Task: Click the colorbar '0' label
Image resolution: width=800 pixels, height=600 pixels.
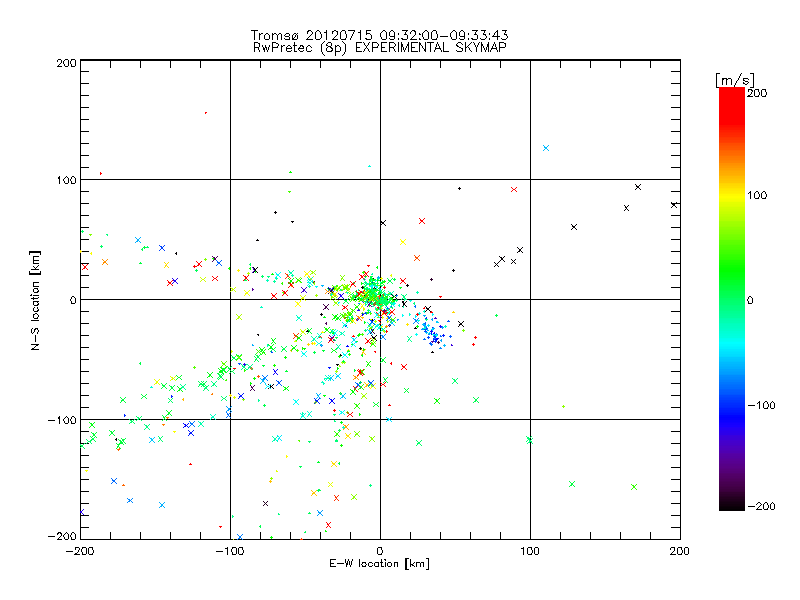Action: 750,300
